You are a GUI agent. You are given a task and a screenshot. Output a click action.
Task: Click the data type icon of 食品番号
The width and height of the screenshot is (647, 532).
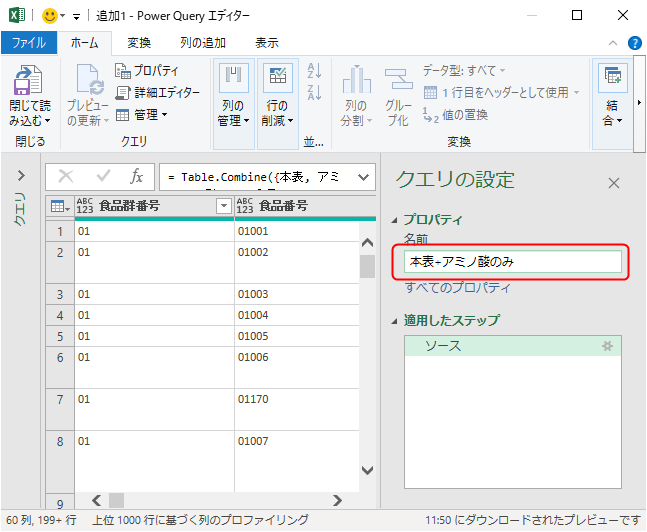pyautogui.click(x=245, y=206)
